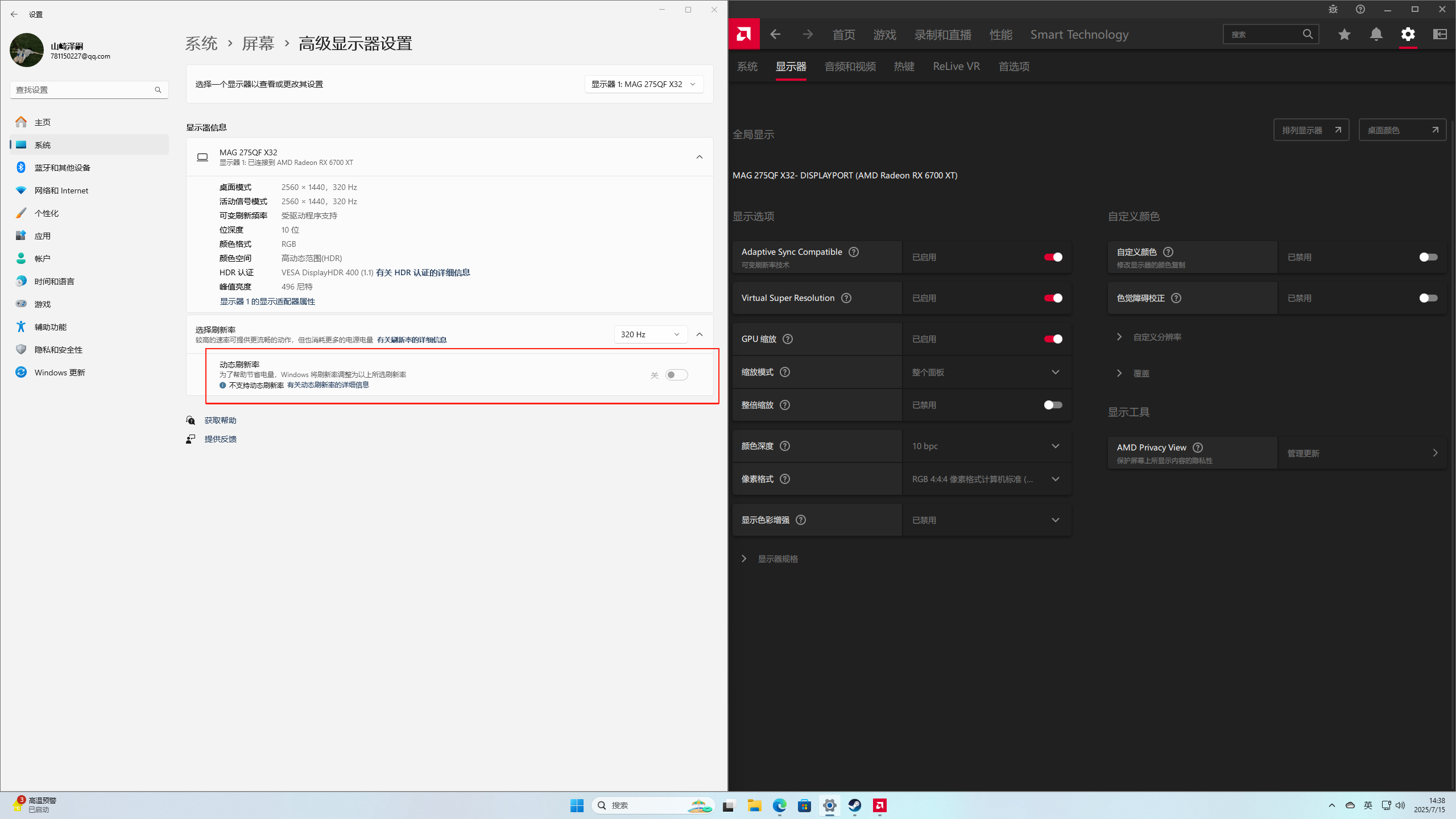Open AMD sidebar panel layout icon
This screenshot has width=1456, height=819.
point(1440,34)
